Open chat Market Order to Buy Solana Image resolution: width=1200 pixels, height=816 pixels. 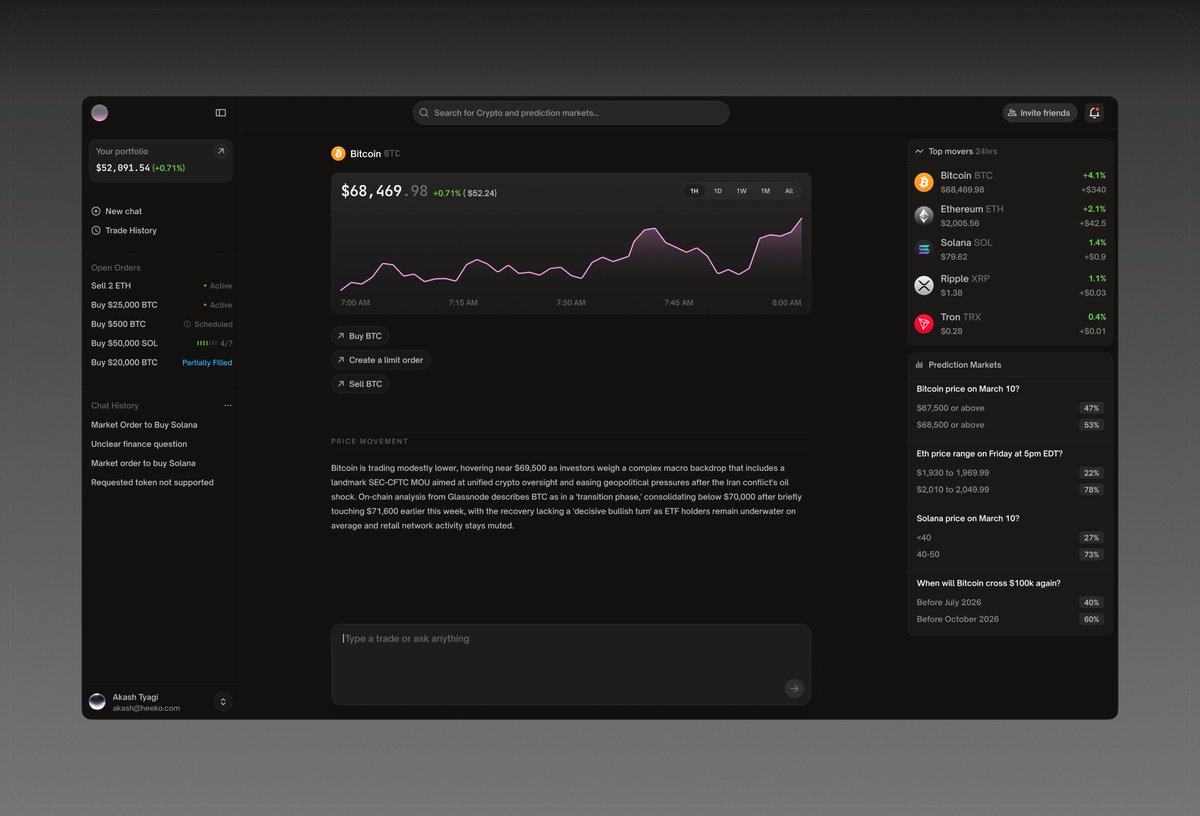(144, 425)
